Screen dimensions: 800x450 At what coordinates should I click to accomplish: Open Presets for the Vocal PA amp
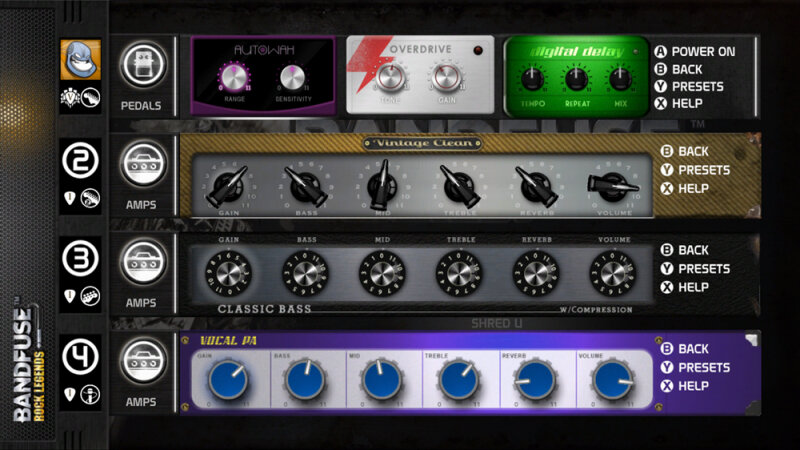click(704, 367)
